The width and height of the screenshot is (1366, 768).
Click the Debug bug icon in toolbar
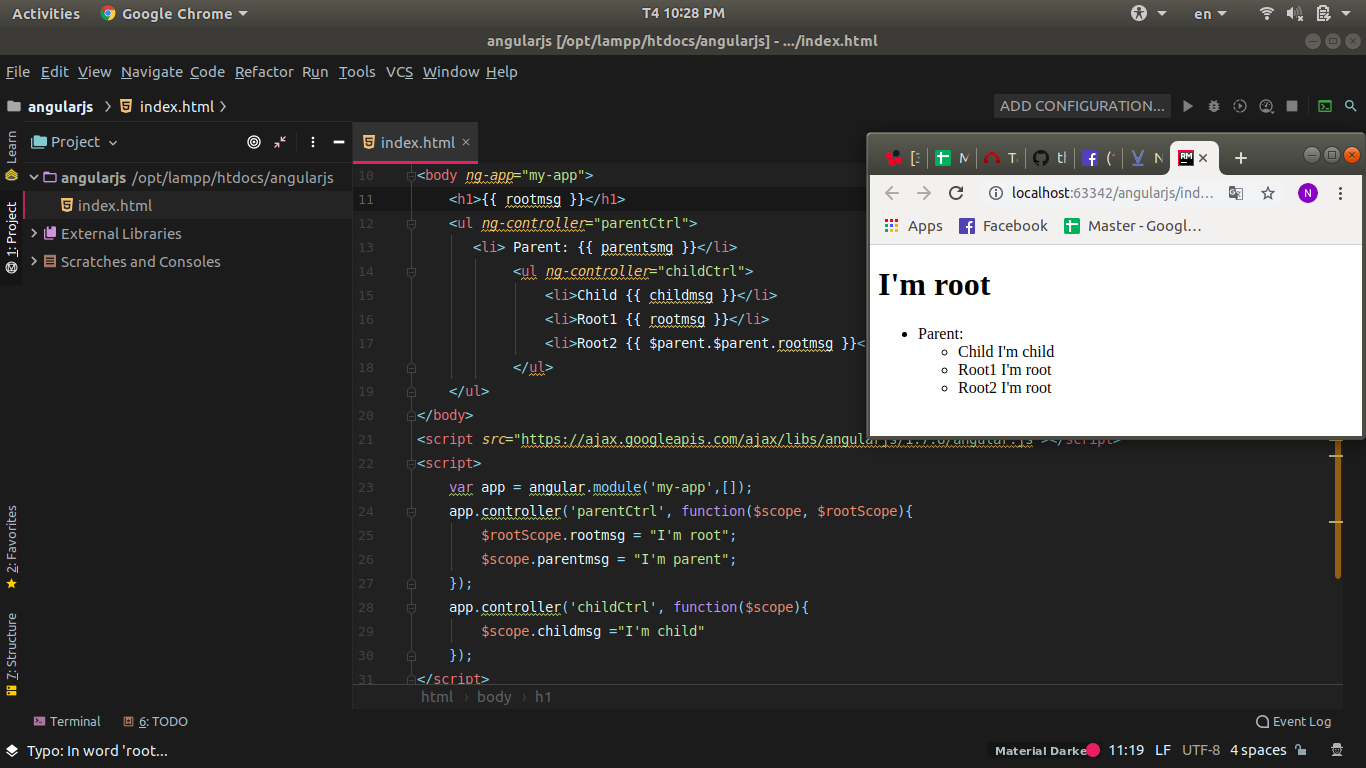coord(1214,106)
